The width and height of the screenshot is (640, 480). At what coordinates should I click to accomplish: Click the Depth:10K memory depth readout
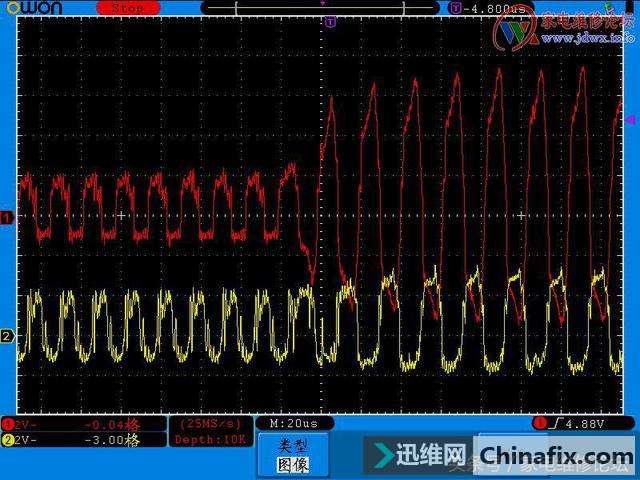(x=209, y=440)
